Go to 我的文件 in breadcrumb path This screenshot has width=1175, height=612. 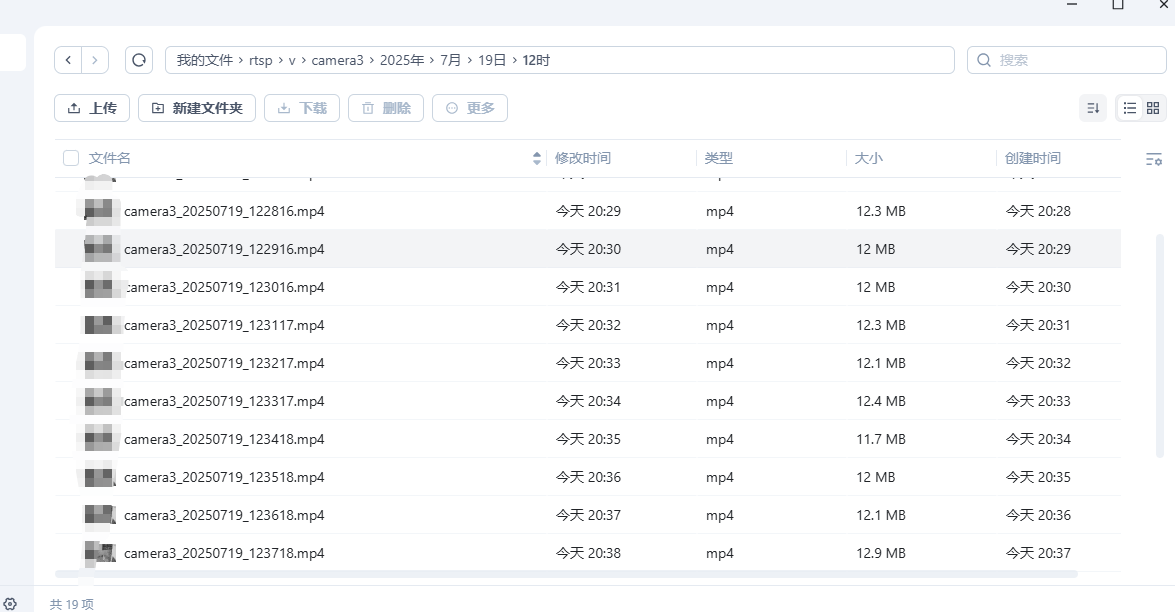pyautogui.click(x=205, y=60)
